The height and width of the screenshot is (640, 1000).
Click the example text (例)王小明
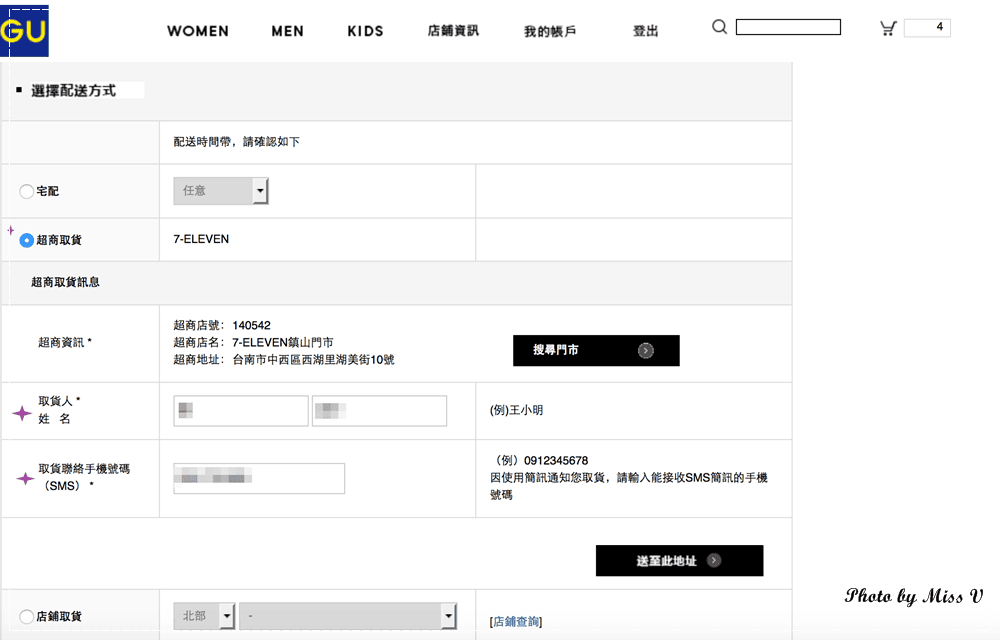(x=517, y=410)
